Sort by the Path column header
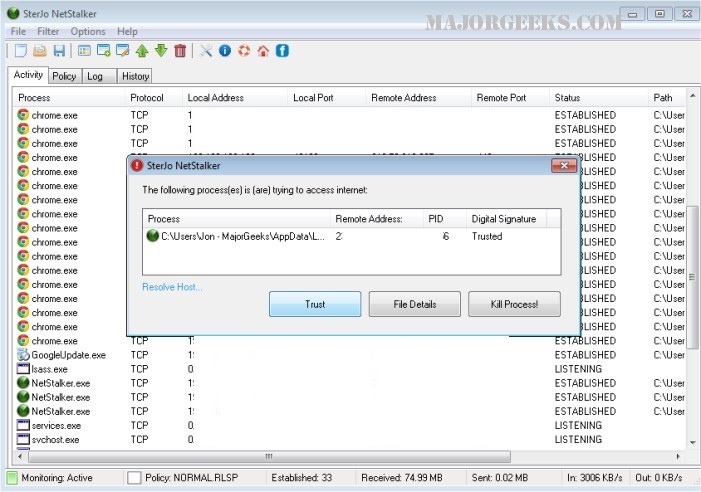This screenshot has width=701, height=492. 667,98
